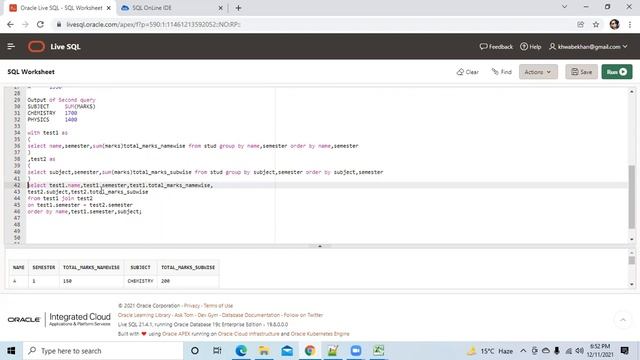The image size is (640, 360).
Task: Open Oracle Kubernetes Engine link
Action: [x=320, y=334]
